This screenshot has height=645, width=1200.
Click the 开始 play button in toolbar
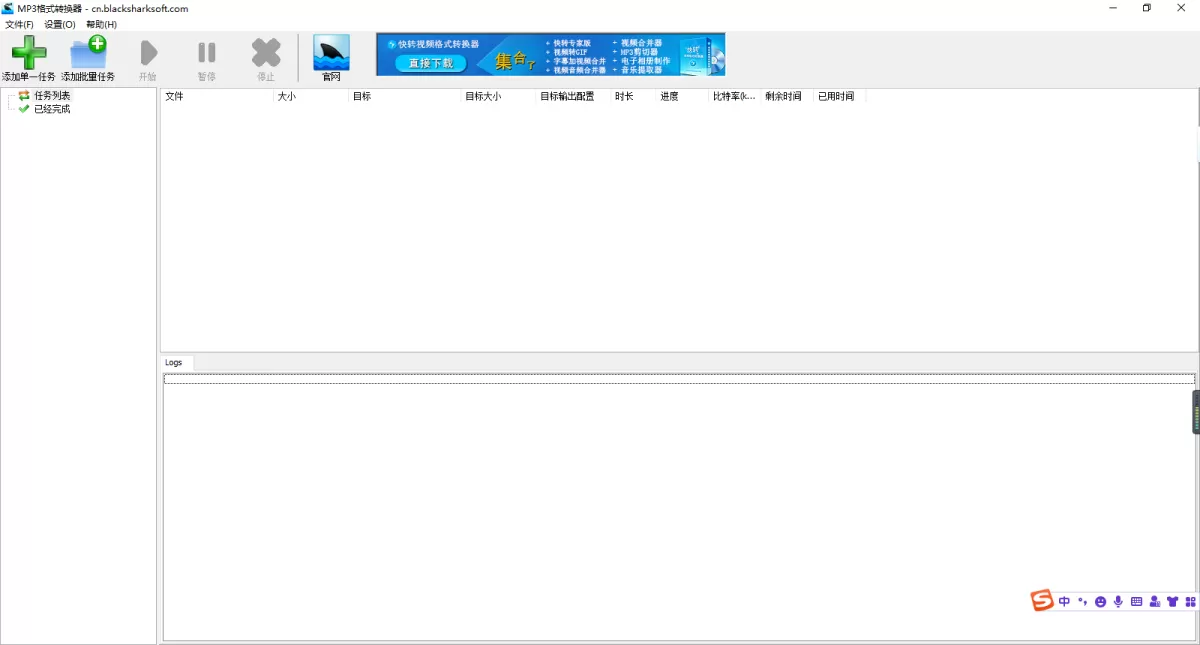tap(148, 53)
